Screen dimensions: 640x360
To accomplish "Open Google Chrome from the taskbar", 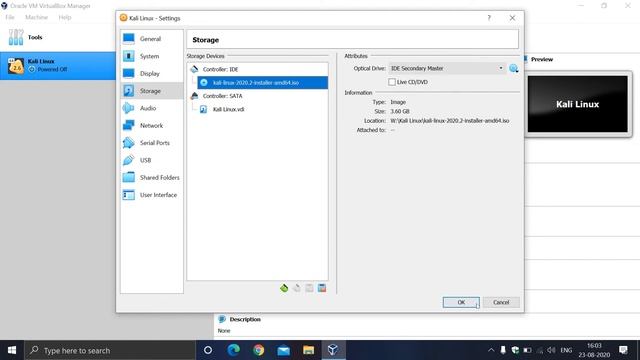I will coord(258,350).
